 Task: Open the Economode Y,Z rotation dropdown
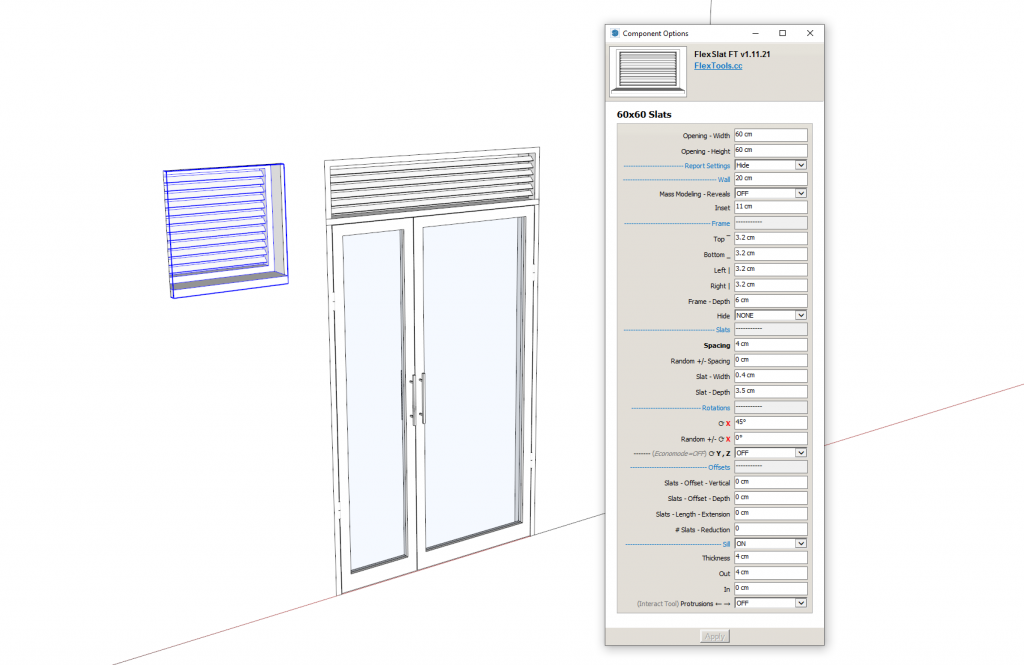tap(800, 452)
